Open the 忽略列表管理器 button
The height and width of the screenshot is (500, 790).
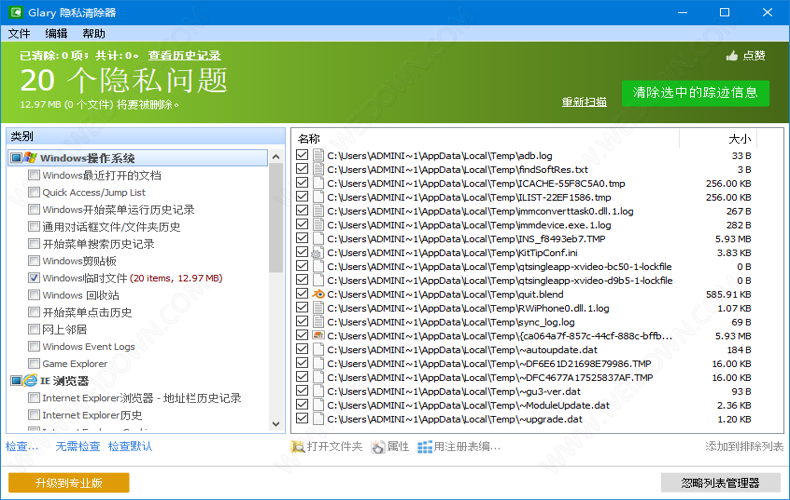[720, 483]
